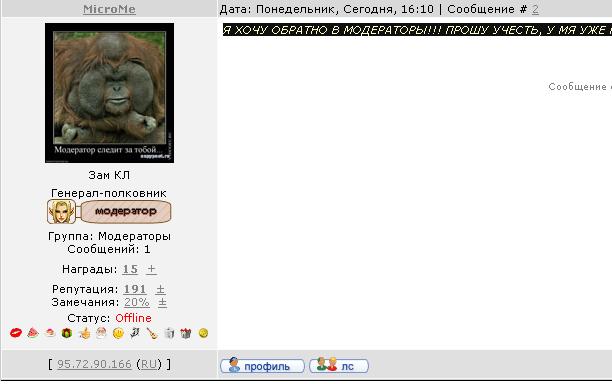Click the thumbs-up award icon
Image resolution: width=612 pixels, height=384 pixels.
(x=84, y=333)
